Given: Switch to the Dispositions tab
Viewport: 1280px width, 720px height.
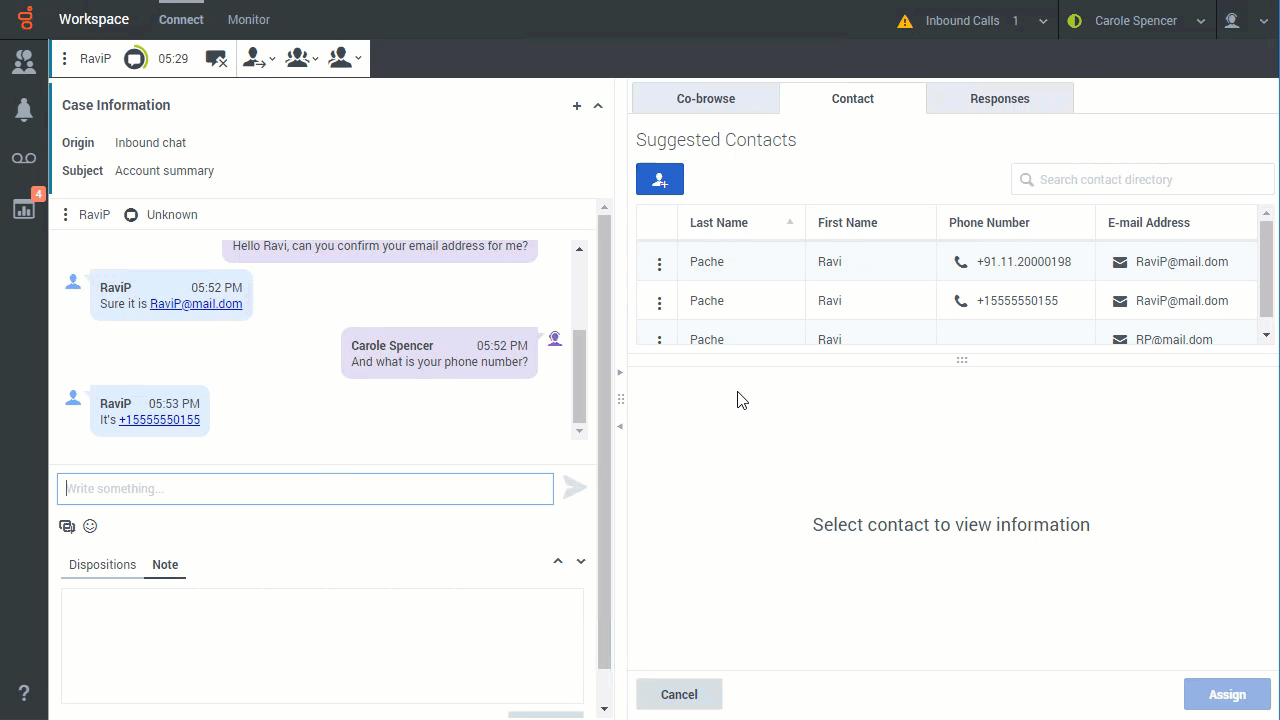Looking at the screenshot, I should 102,565.
